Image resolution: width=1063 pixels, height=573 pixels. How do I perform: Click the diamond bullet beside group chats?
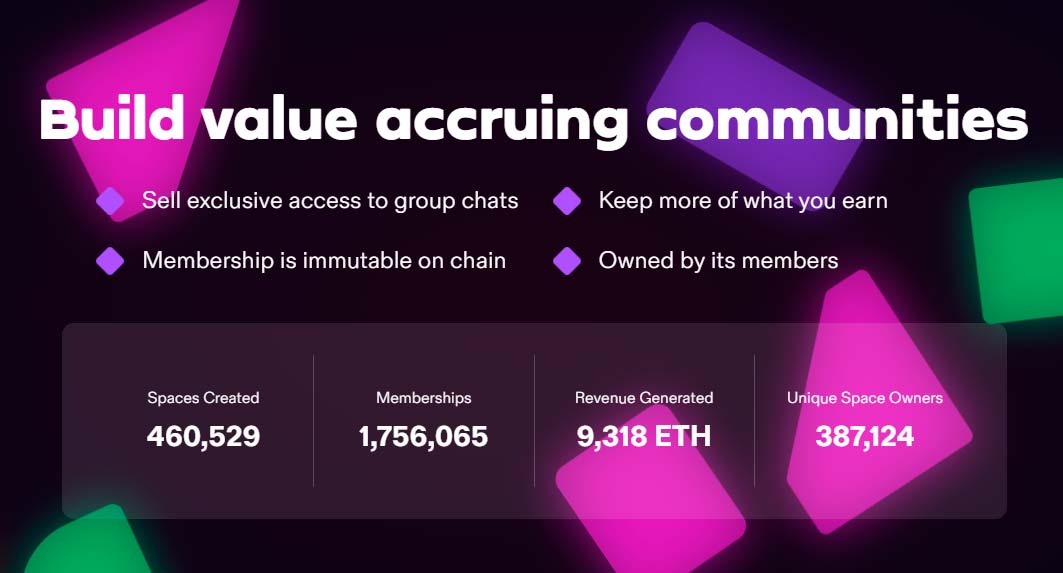tap(110, 201)
